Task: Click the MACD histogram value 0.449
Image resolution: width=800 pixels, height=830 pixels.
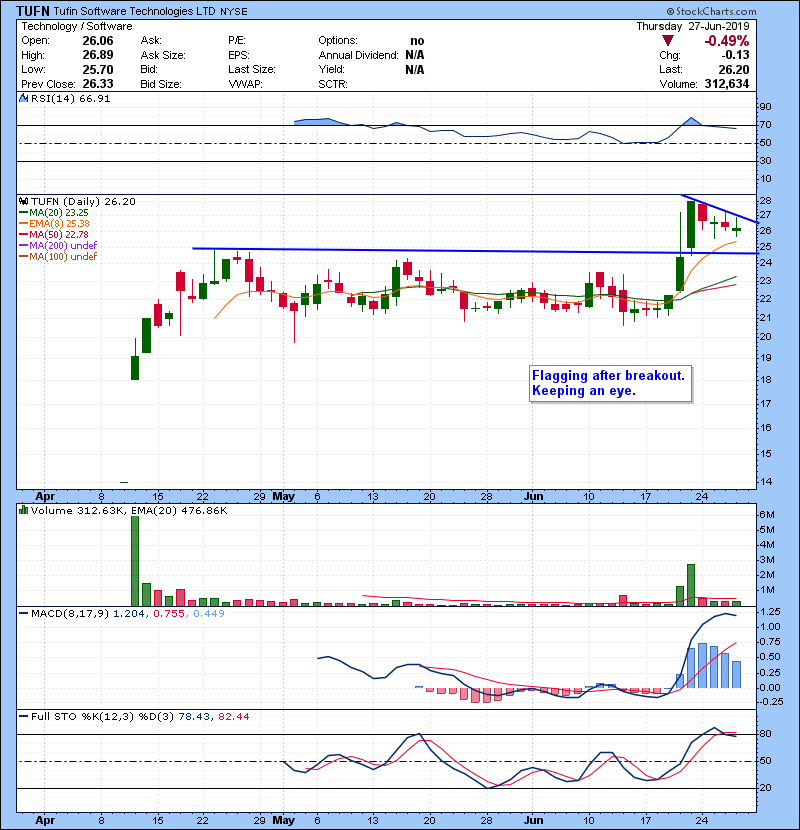Action: (209, 613)
